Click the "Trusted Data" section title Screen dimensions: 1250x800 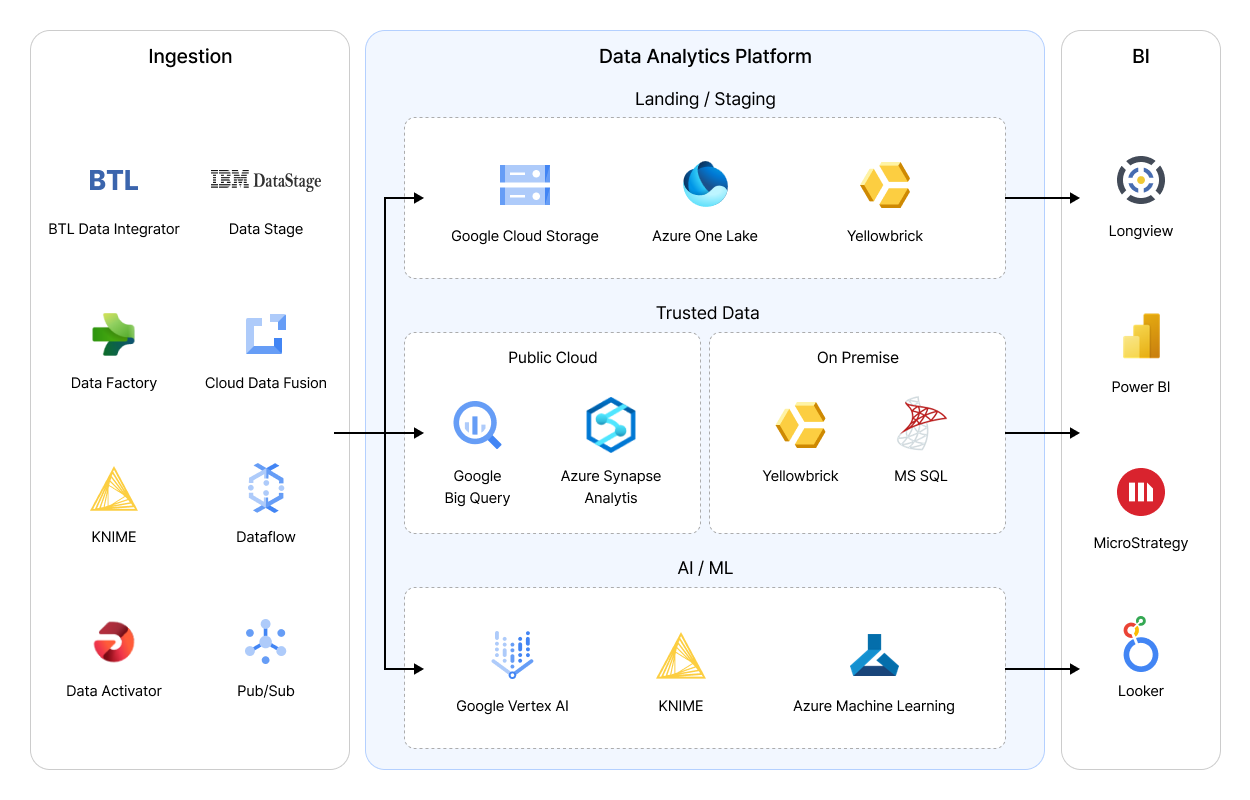707,313
